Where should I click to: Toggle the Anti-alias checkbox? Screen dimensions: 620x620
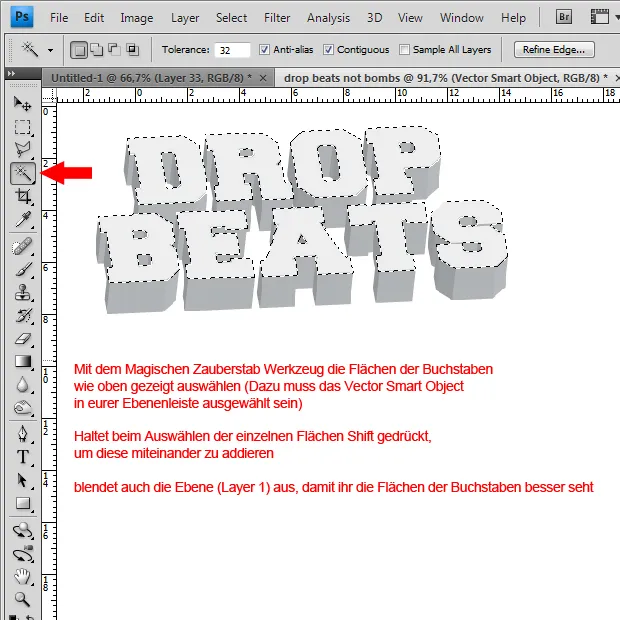pos(264,50)
